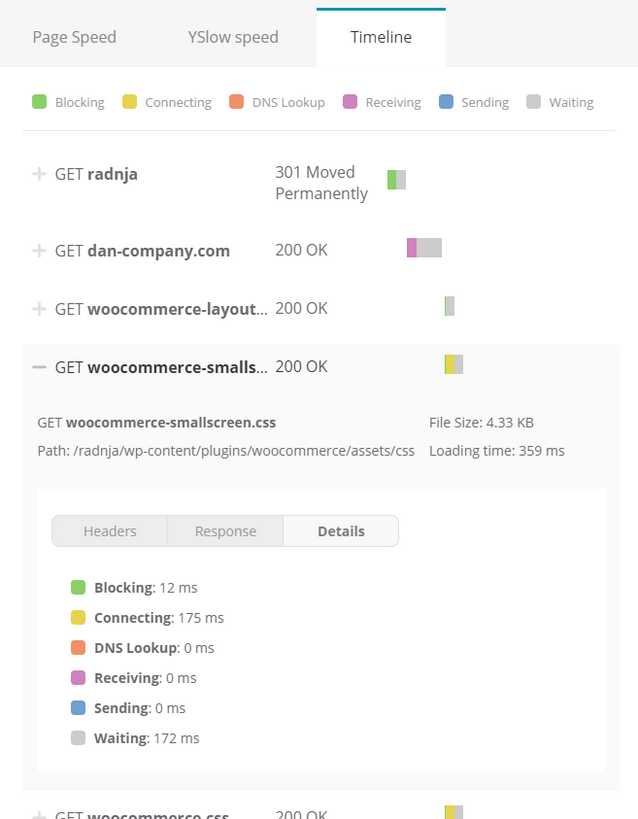The image size is (638, 819).
Task: Click the woocommerce-smallscreen timeline bar
Action: (x=454, y=365)
